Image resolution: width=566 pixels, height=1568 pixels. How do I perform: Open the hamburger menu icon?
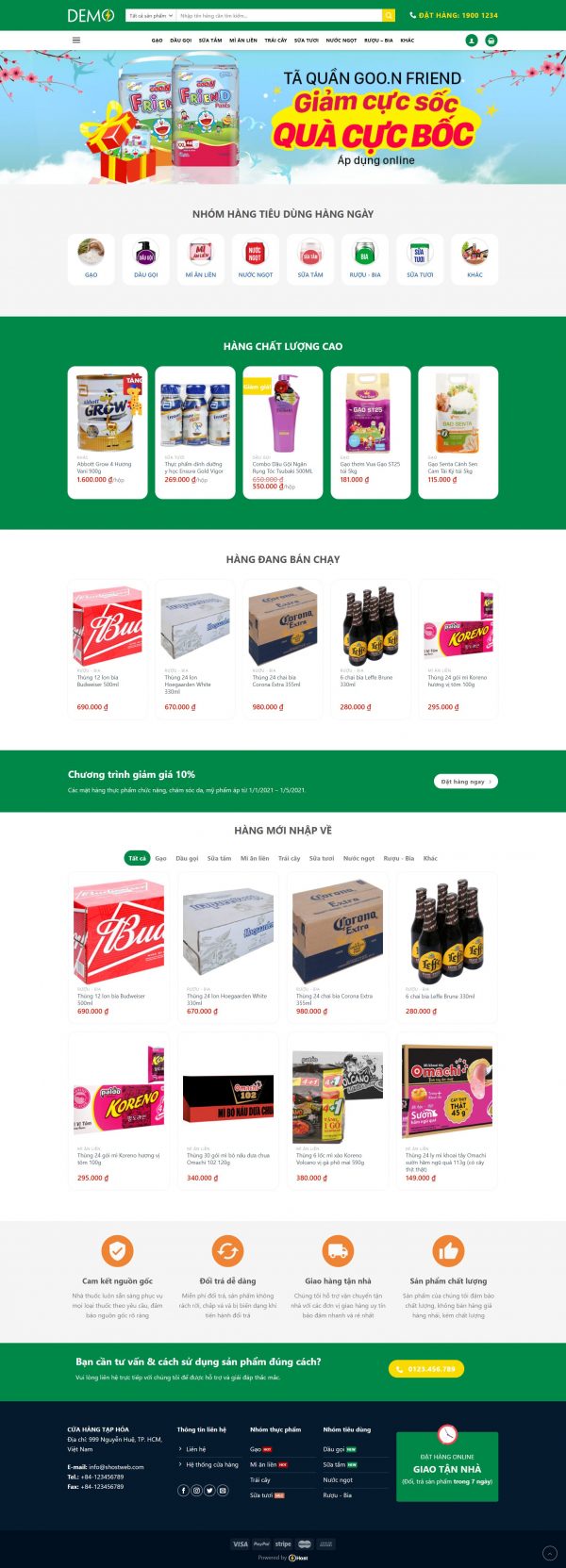pyautogui.click(x=76, y=41)
